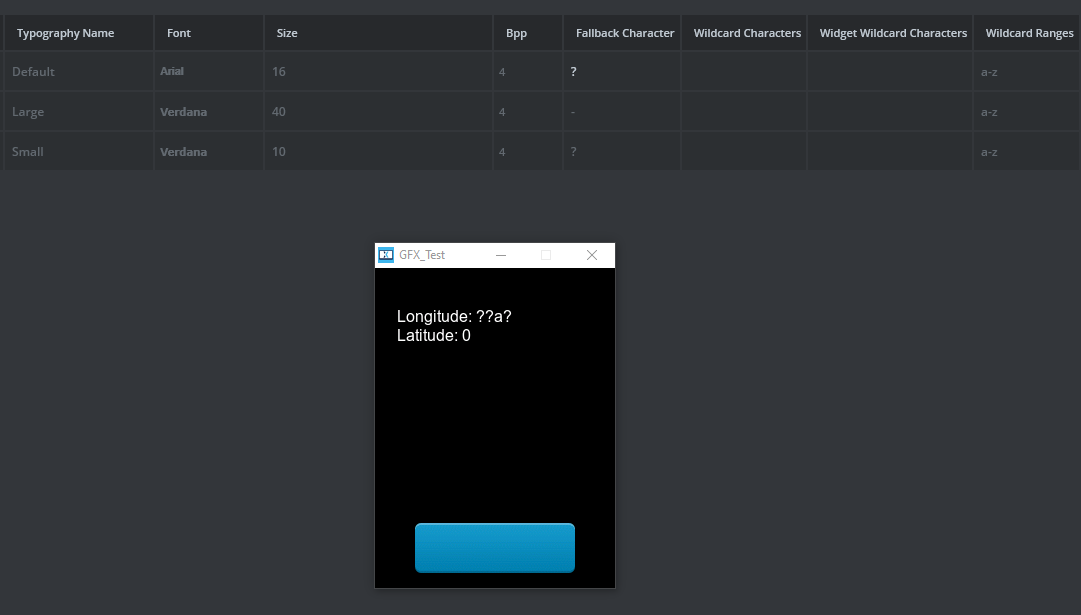Open the Verdana font cell for Small
Image resolution: width=1081 pixels, height=615 pixels.
[x=209, y=152]
